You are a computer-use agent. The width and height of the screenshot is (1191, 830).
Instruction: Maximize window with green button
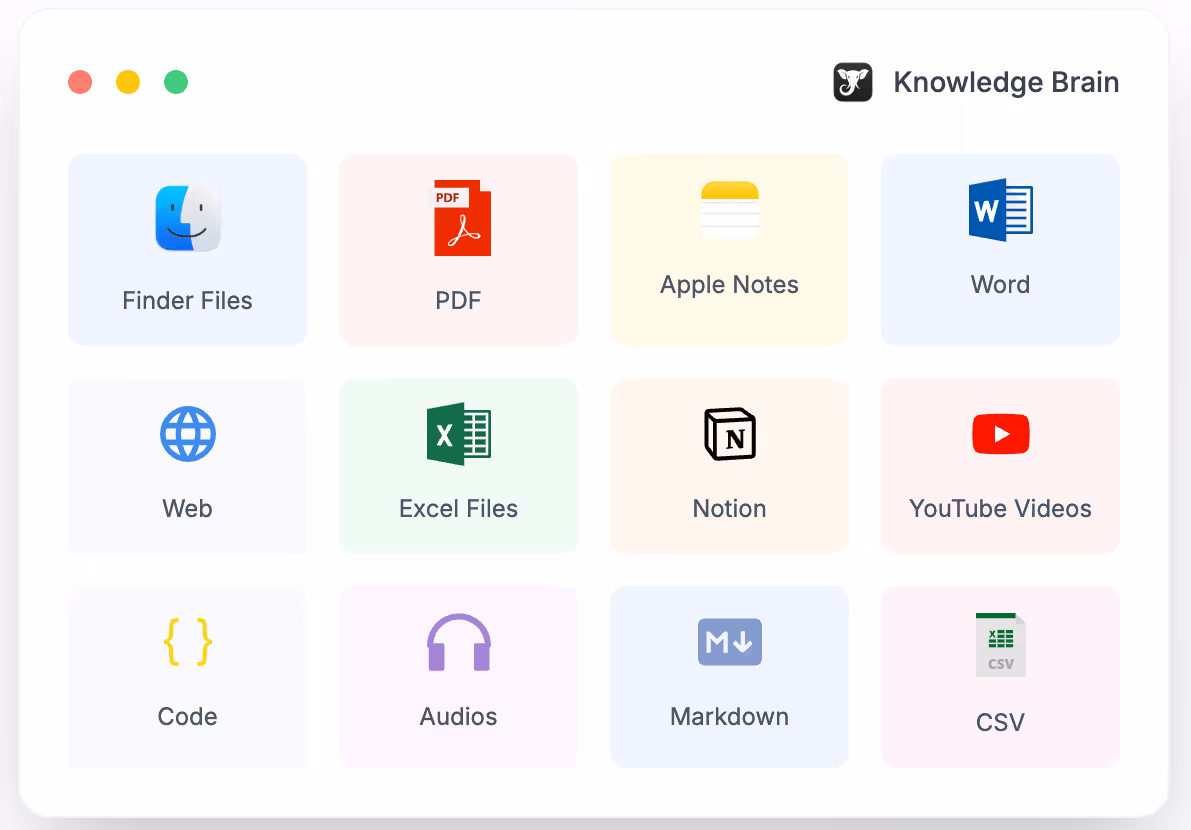pos(175,81)
